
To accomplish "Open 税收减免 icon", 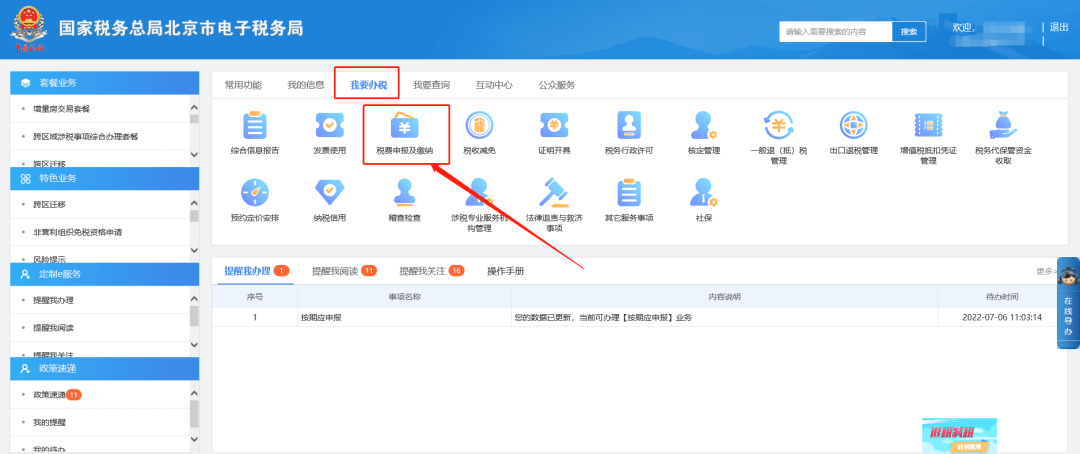I will (x=479, y=129).
